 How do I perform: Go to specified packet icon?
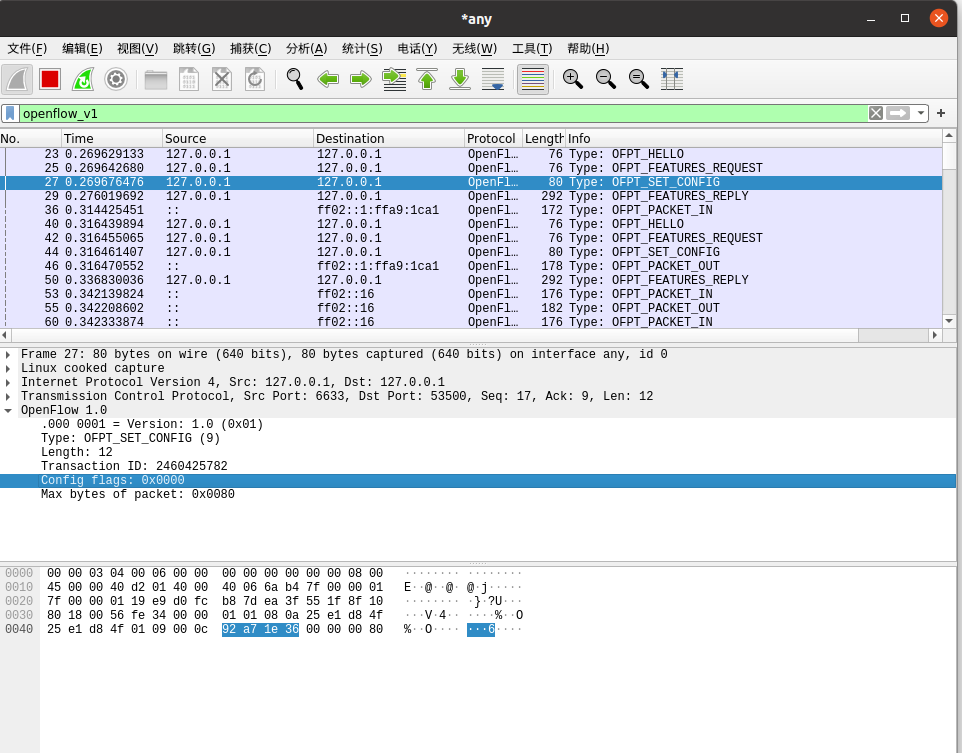pyautogui.click(x=394, y=79)
